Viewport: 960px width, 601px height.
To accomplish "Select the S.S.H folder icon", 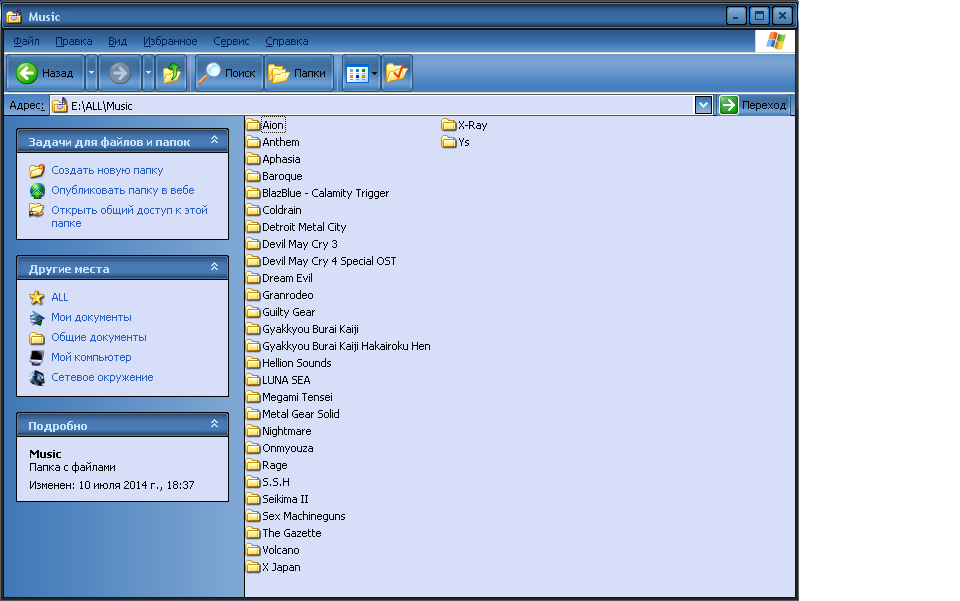I will pyautogui.click(x=253, y=482).
